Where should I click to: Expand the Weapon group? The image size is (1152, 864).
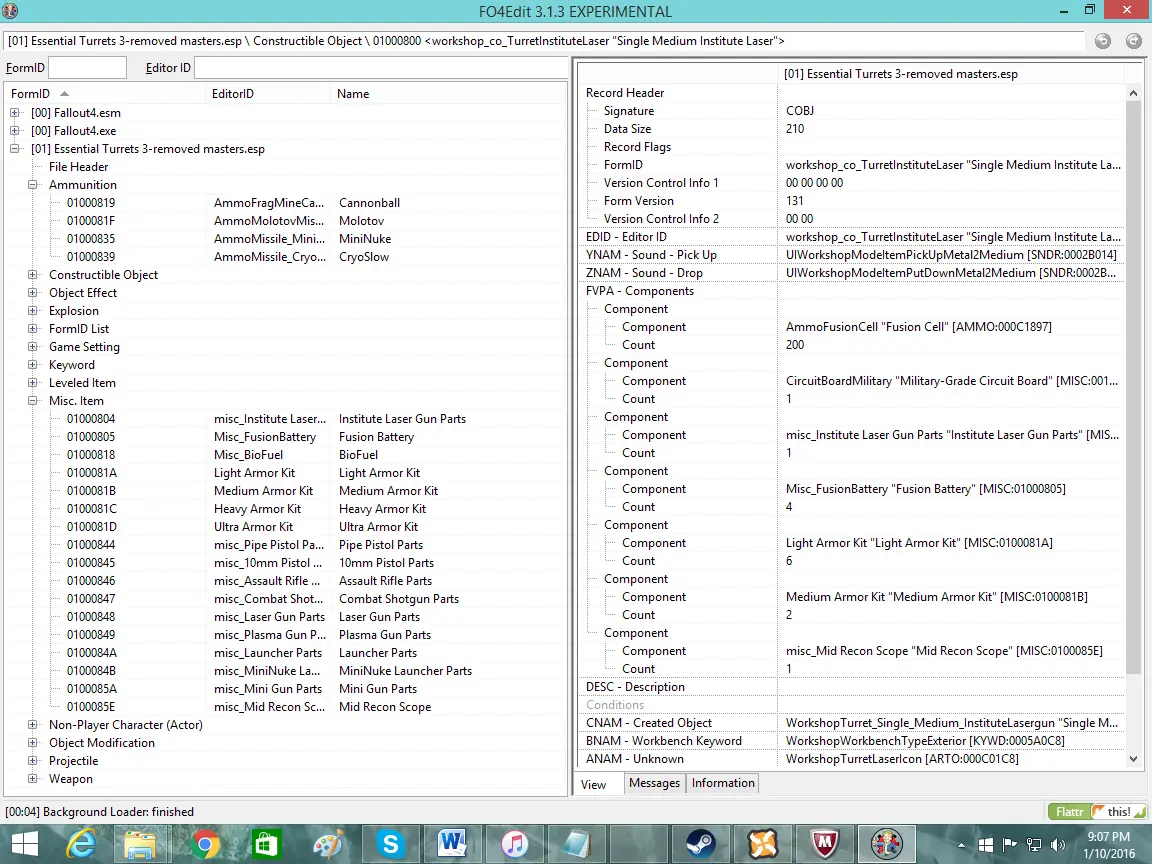tap(32, 778)
